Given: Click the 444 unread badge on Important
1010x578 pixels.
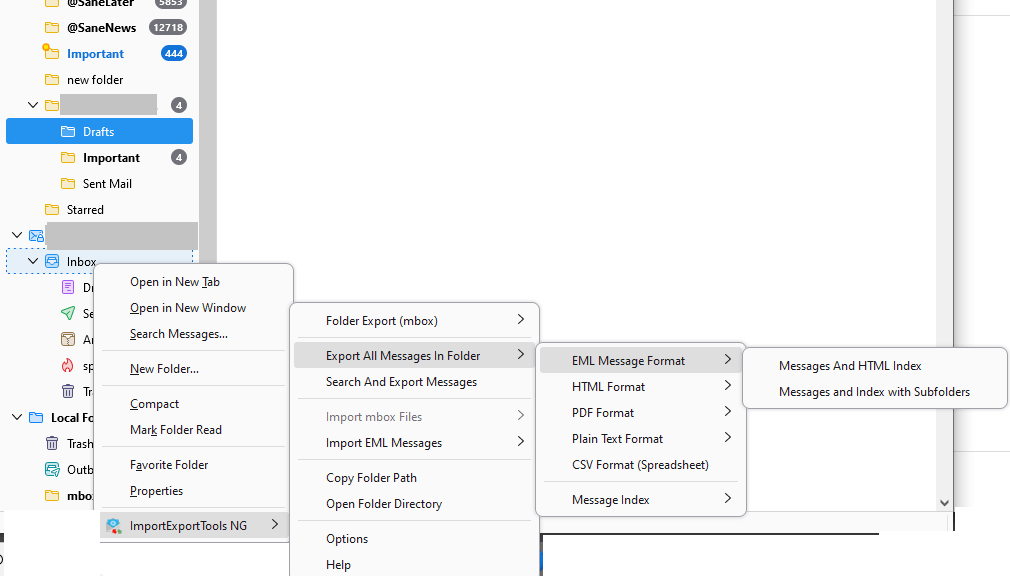Looking at the screenshot, I should click(174, 53).
